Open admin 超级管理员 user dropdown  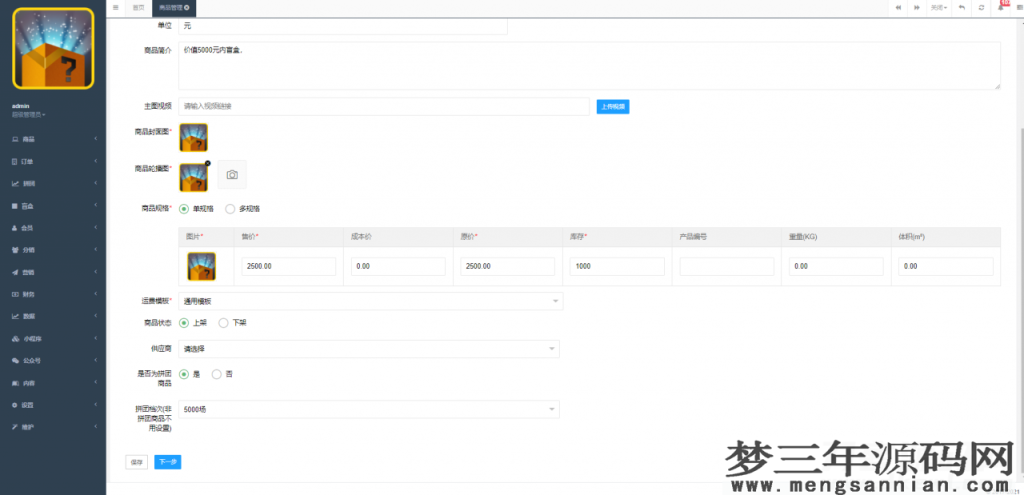pyautogui.click(x=29, y=115)
